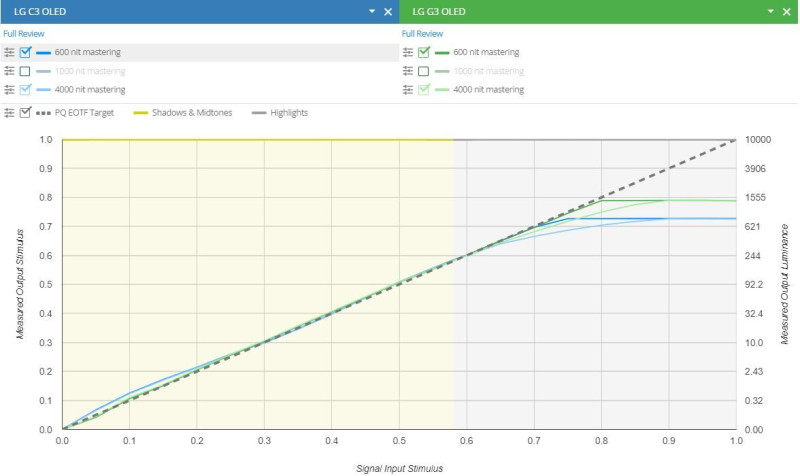Click the C3 '4000 nit mastering' label
Screen dimensions: 800x476
[x=90, y=90]
